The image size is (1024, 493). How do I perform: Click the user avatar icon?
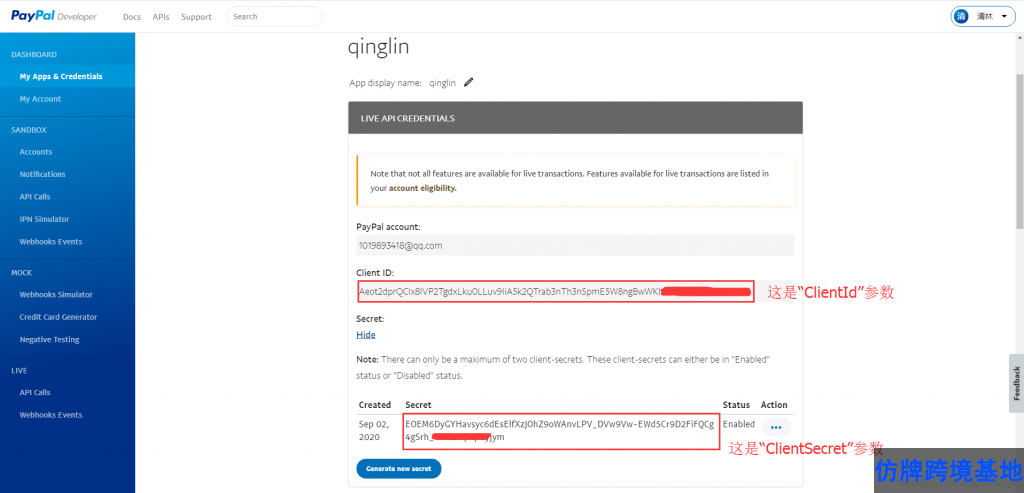[x=961, y=16]
